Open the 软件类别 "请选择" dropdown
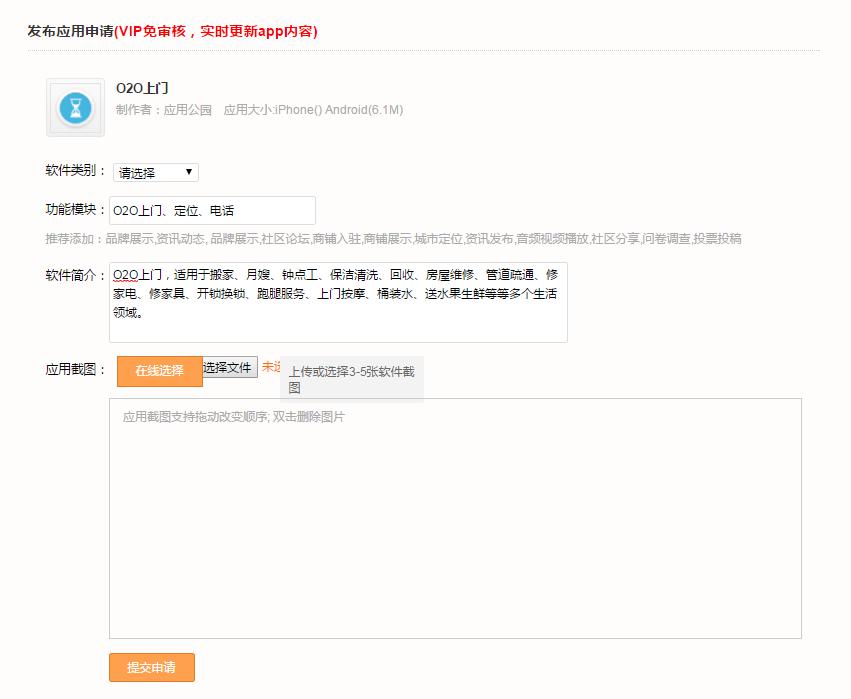Screen dimensions: 851x699 pos(155,171)
